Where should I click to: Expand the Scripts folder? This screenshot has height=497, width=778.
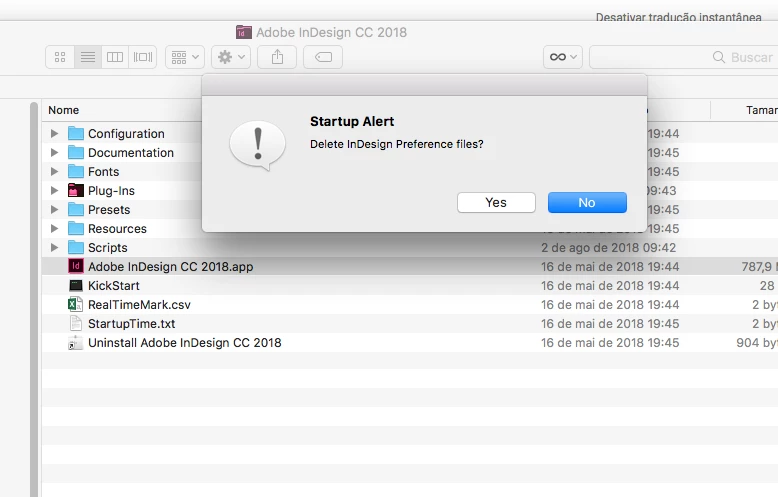tap(55, 248)
